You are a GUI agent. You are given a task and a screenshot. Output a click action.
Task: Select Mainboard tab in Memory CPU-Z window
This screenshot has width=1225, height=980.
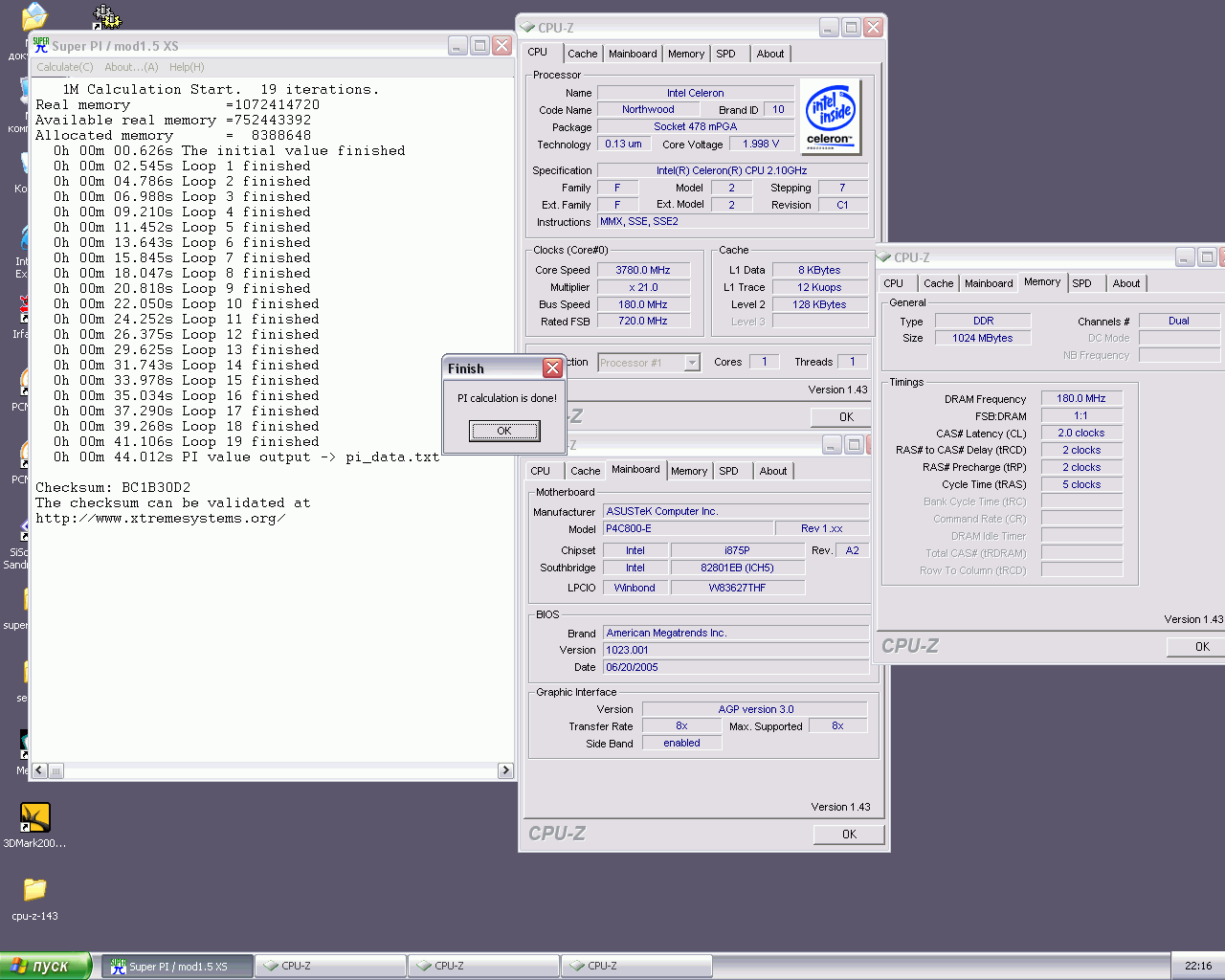[x=989, y=283]
